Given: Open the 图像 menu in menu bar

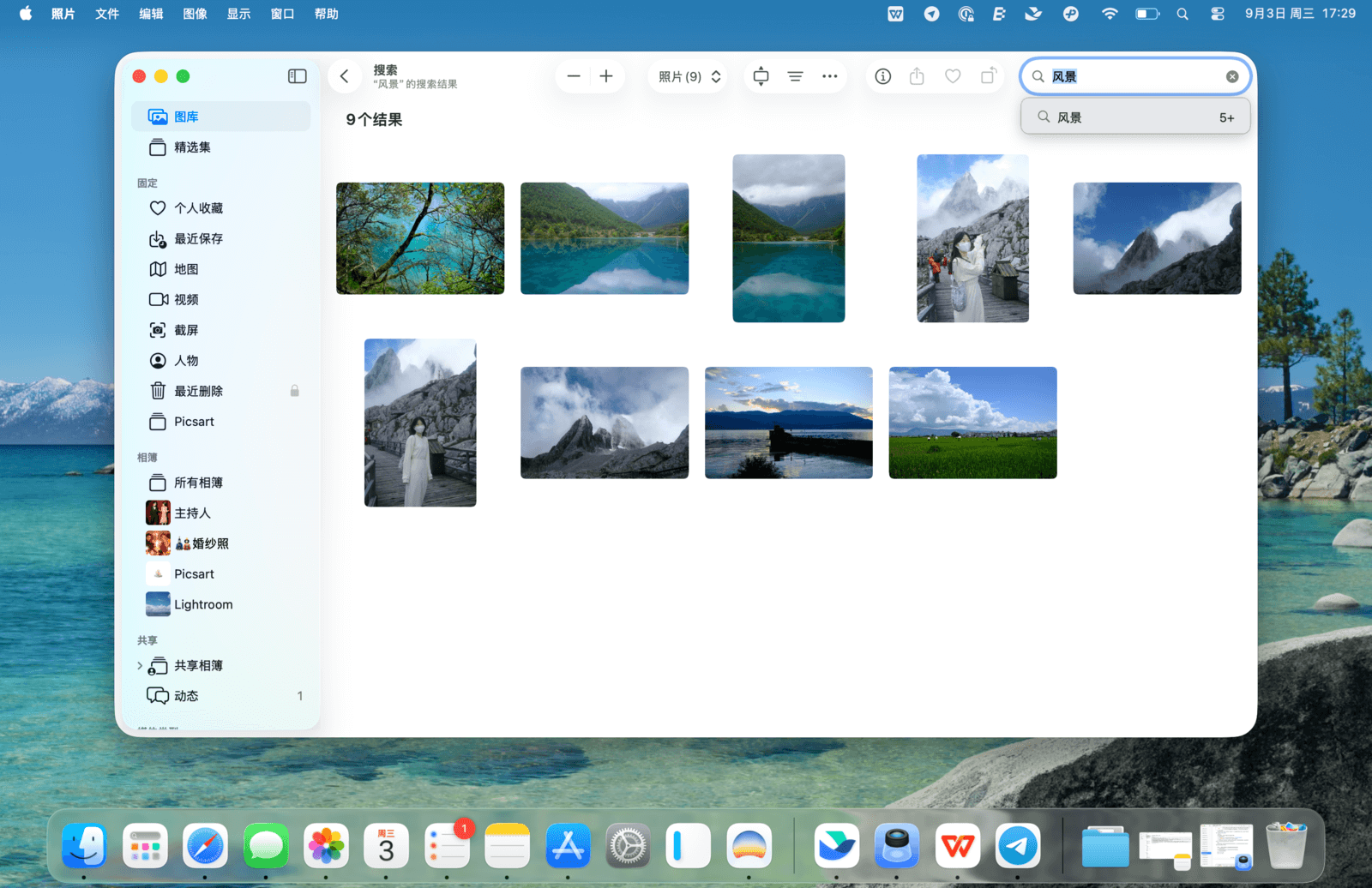Looking at the screenshot, I should click(195, 14).
